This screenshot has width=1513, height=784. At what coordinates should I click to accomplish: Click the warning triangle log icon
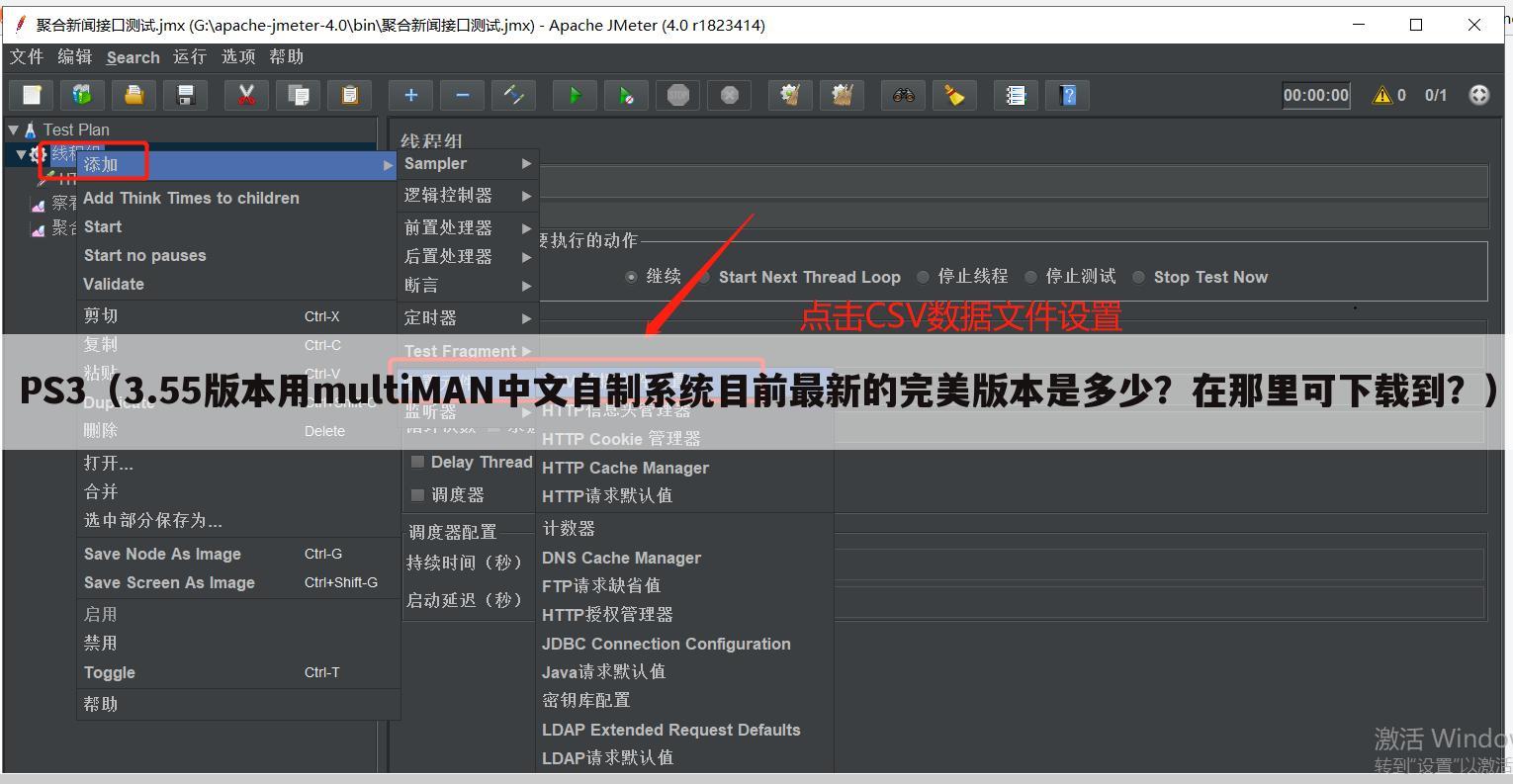(x=1382, y=95)
